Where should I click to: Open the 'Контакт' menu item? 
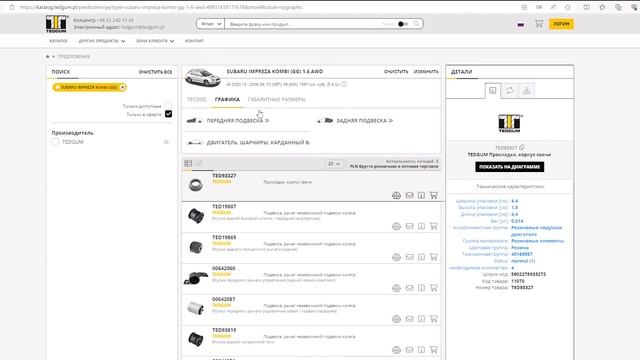(194, 41)
